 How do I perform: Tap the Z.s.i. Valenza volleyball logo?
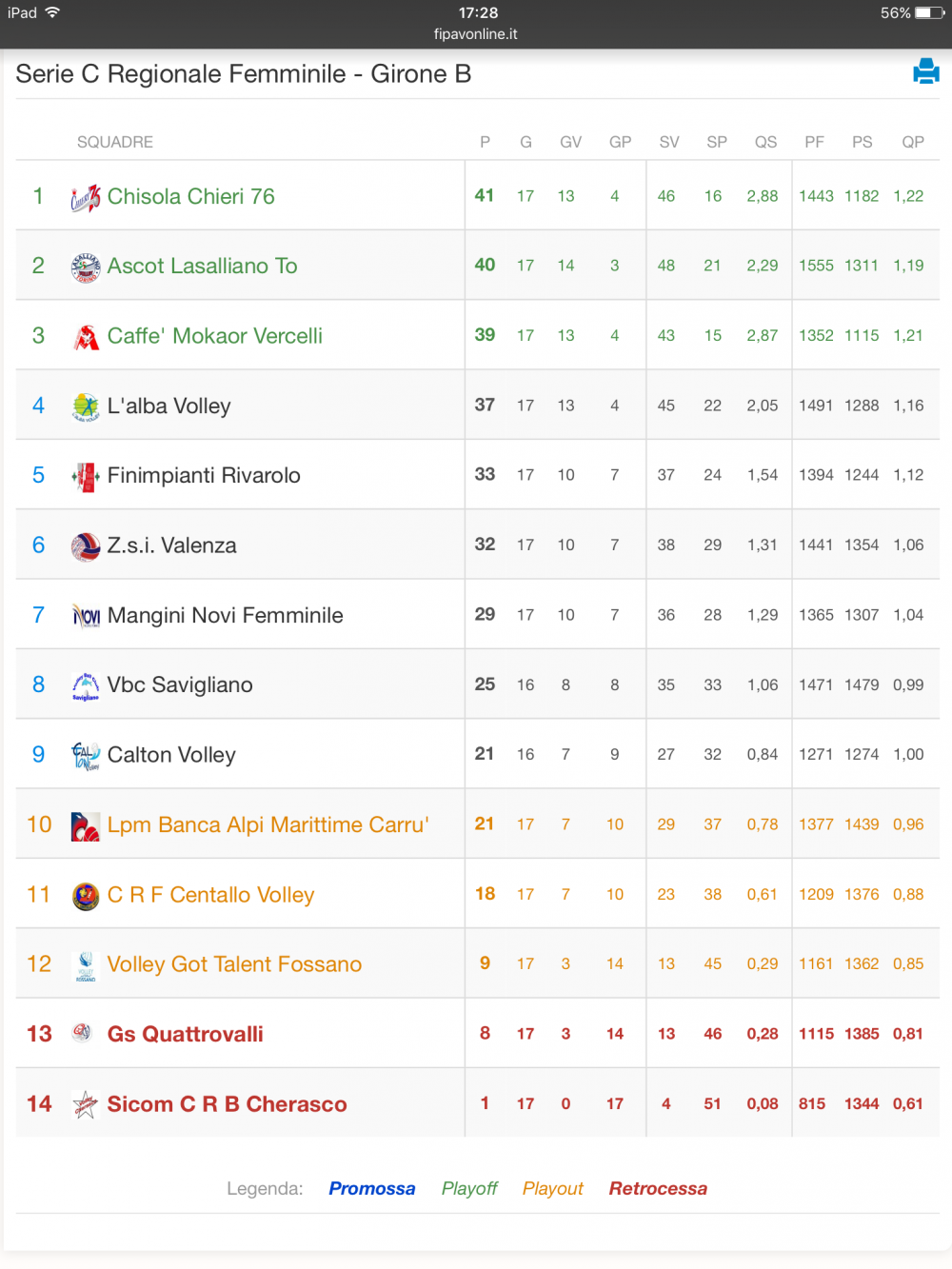pyautogui.click(x=86, y=546)
